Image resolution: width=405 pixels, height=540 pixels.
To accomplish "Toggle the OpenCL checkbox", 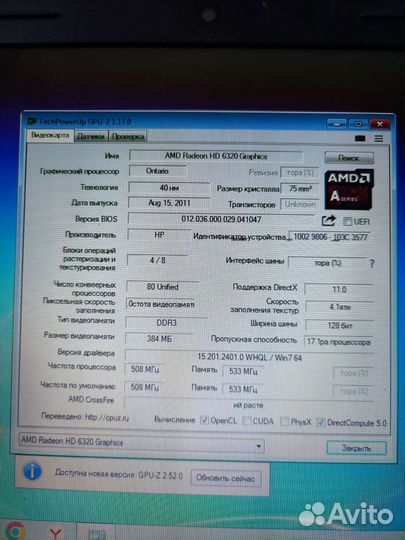I will (204, 420).
